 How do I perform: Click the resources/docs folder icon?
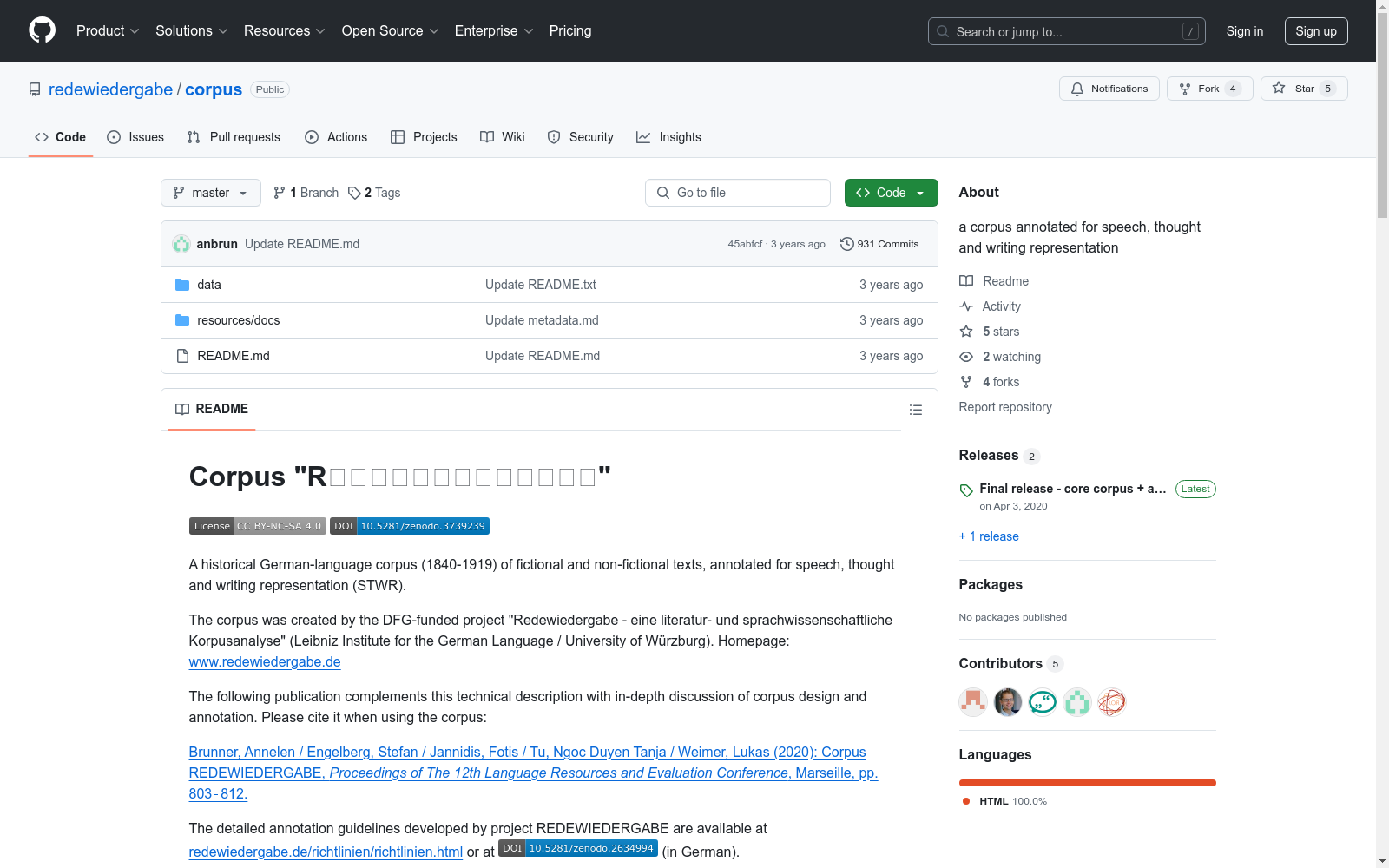[x=182, y=320]
